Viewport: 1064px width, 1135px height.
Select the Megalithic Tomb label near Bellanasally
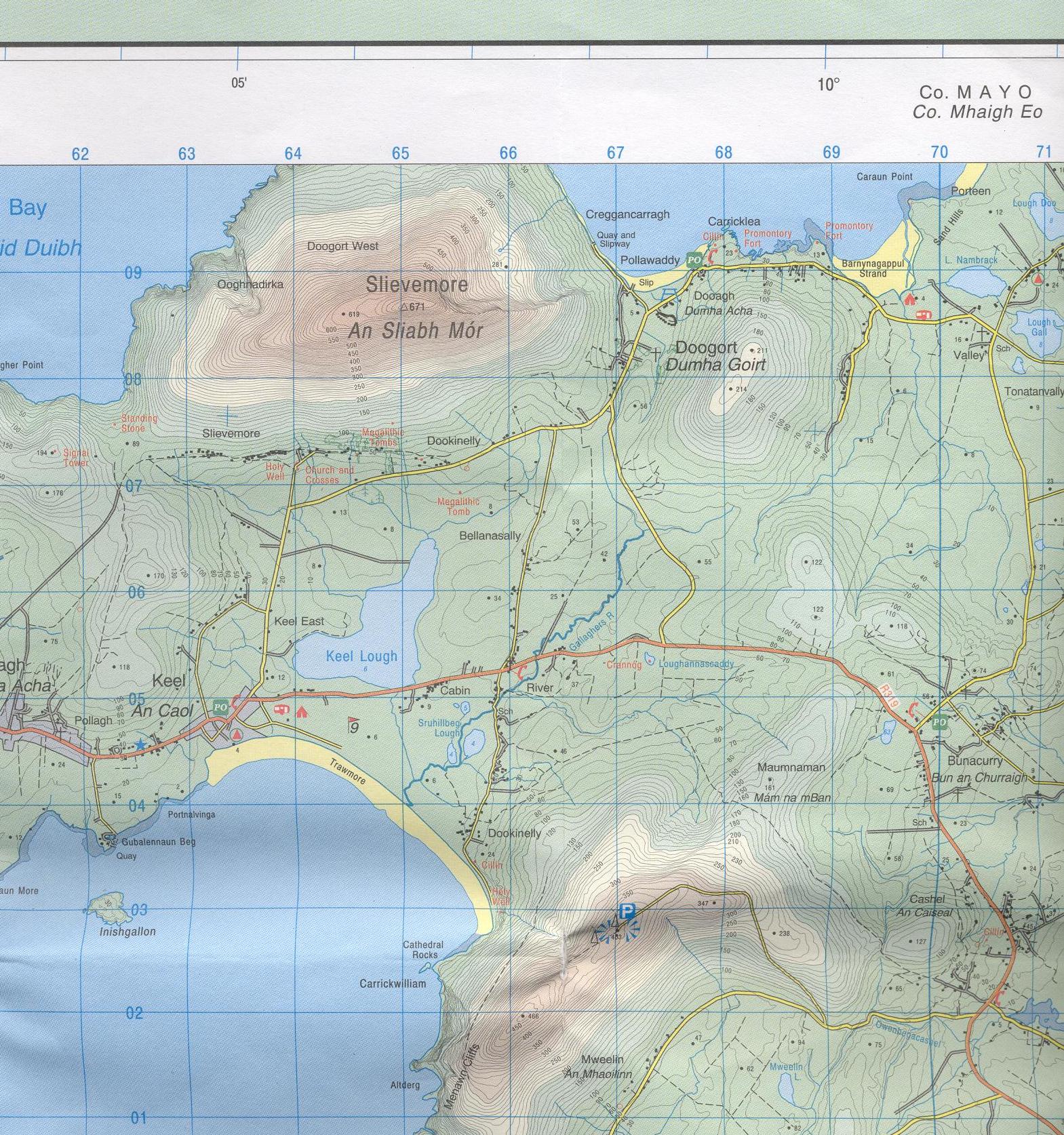[458, 506]
